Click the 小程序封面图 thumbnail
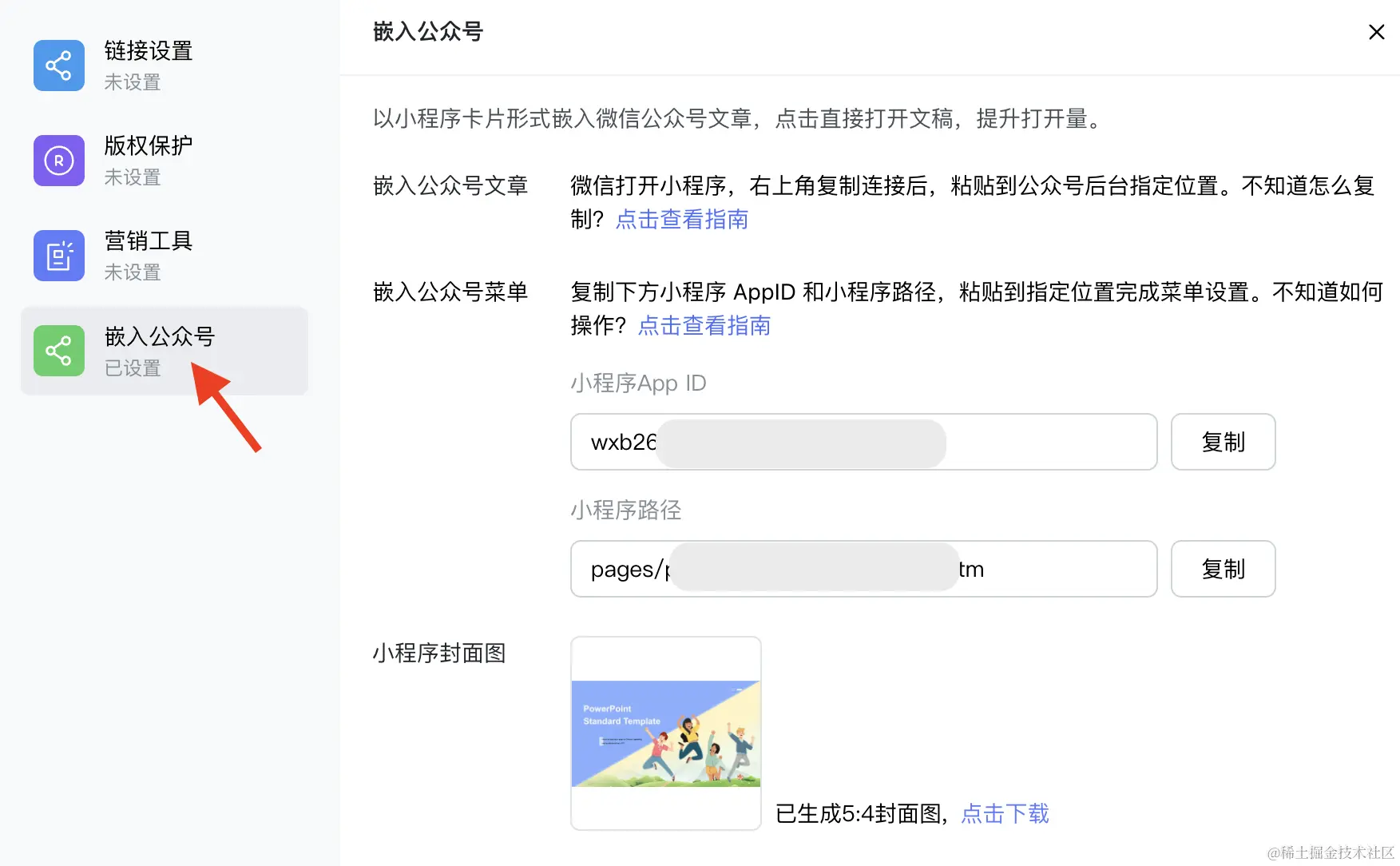The image size is (1400, 866). tap(665, 733)
